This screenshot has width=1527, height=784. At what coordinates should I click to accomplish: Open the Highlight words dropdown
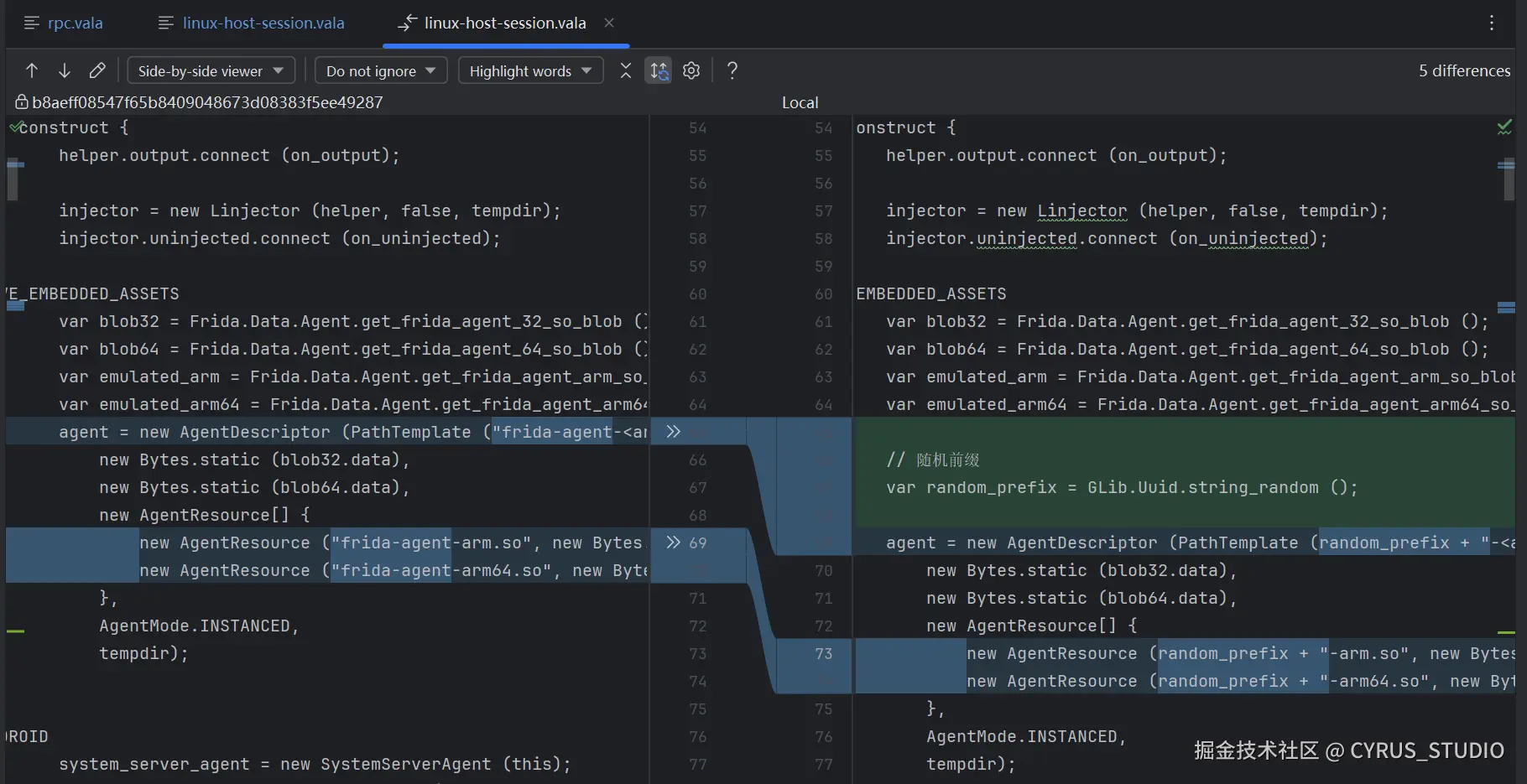(530, 70)
